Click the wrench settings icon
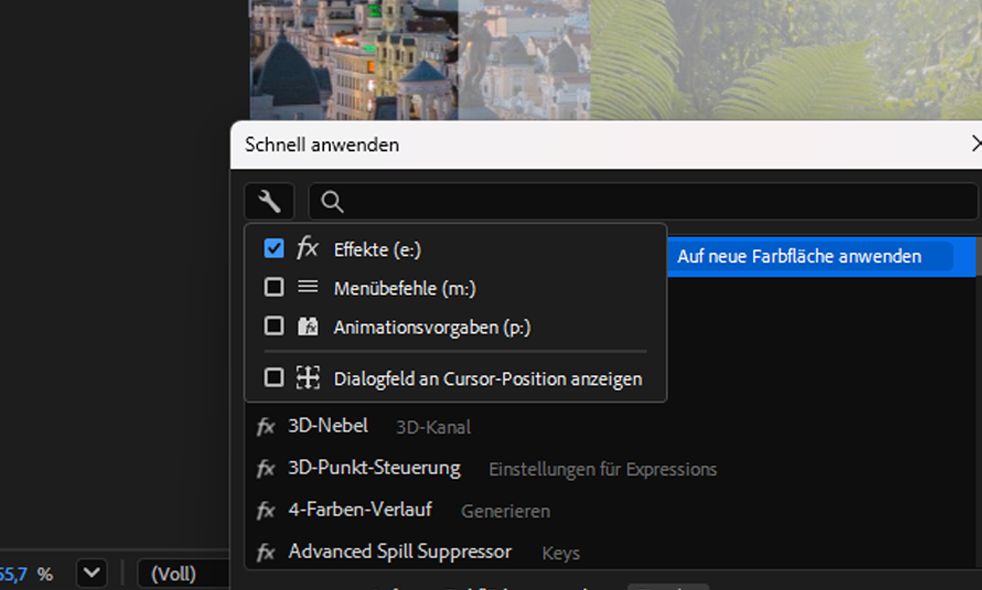 [x=269, y=202]
